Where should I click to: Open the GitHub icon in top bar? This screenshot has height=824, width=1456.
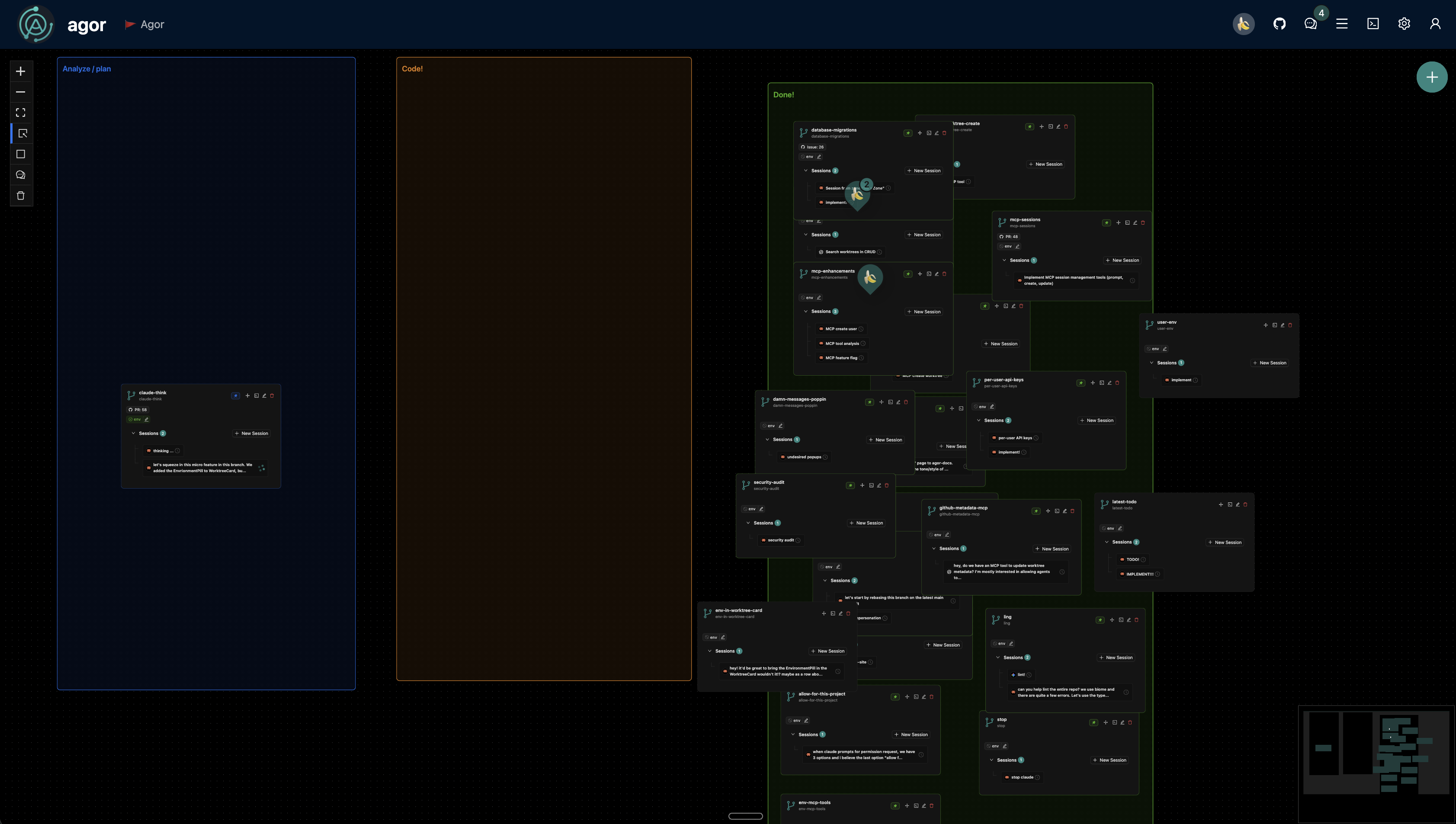coord(1279,23)
